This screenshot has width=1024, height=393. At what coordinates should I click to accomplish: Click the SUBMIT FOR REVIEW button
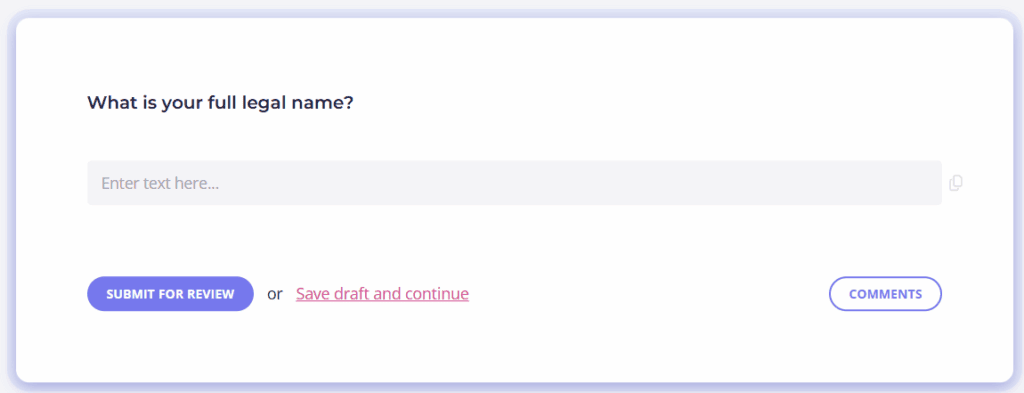[170, 294]
